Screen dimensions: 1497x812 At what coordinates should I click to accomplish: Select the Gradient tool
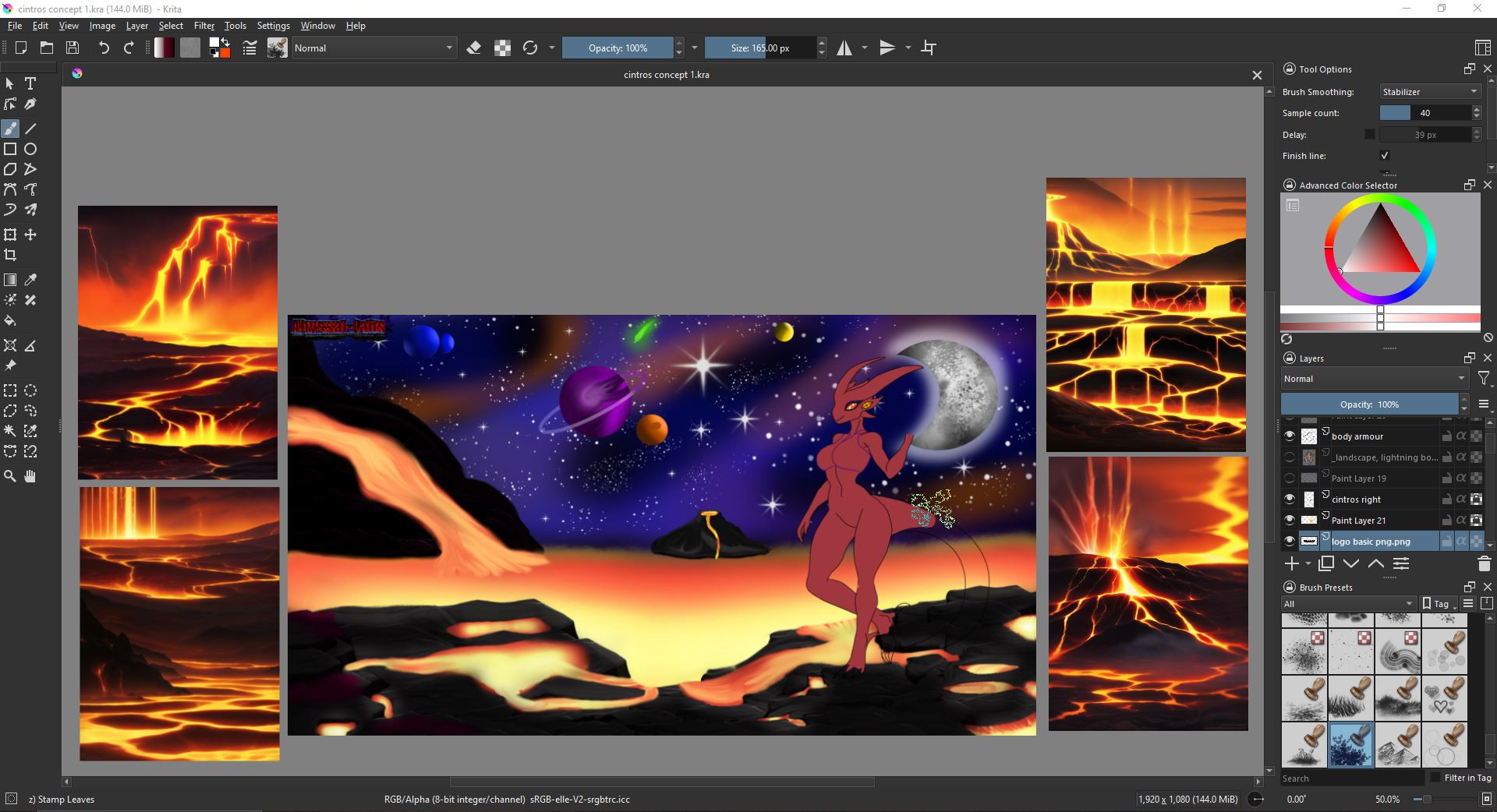(10, 280)
